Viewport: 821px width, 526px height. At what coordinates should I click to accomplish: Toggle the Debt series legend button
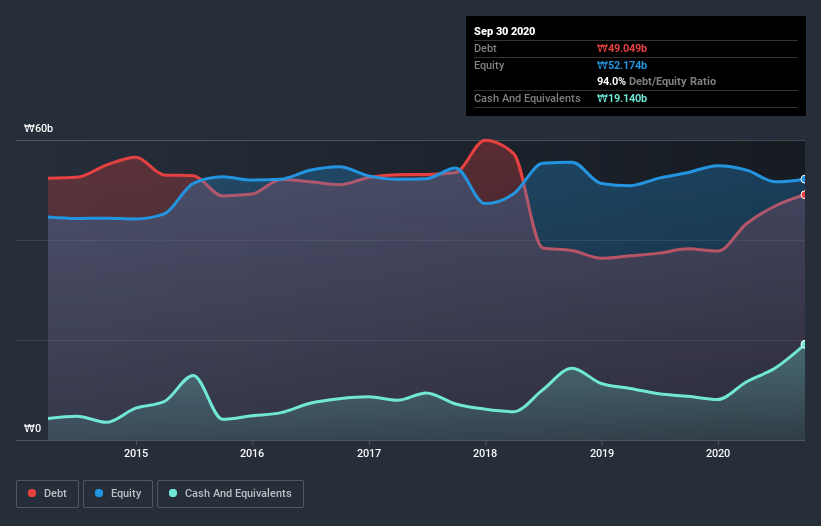coord(48,494)
